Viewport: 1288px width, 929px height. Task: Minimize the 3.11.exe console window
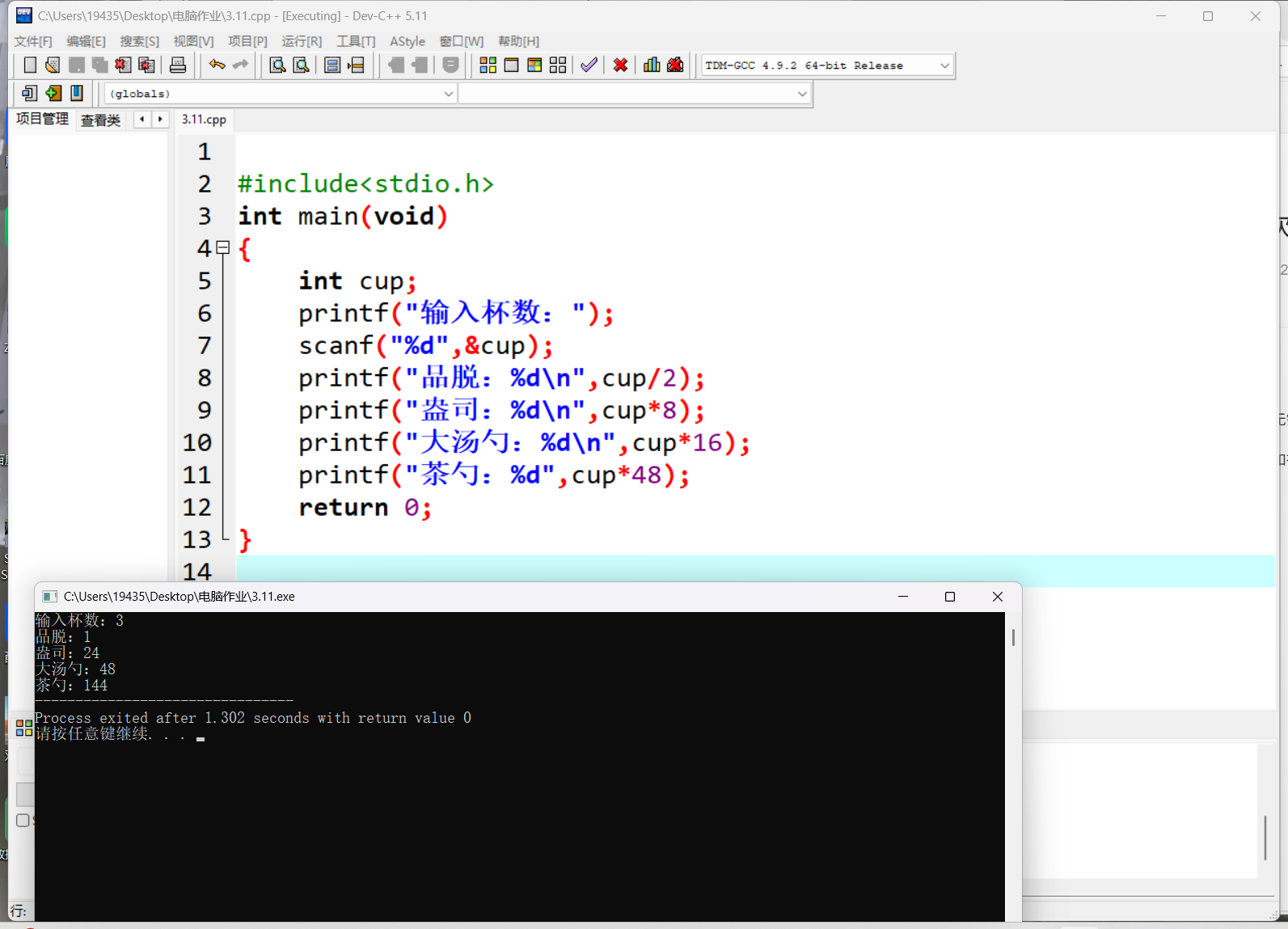[903, 597]
